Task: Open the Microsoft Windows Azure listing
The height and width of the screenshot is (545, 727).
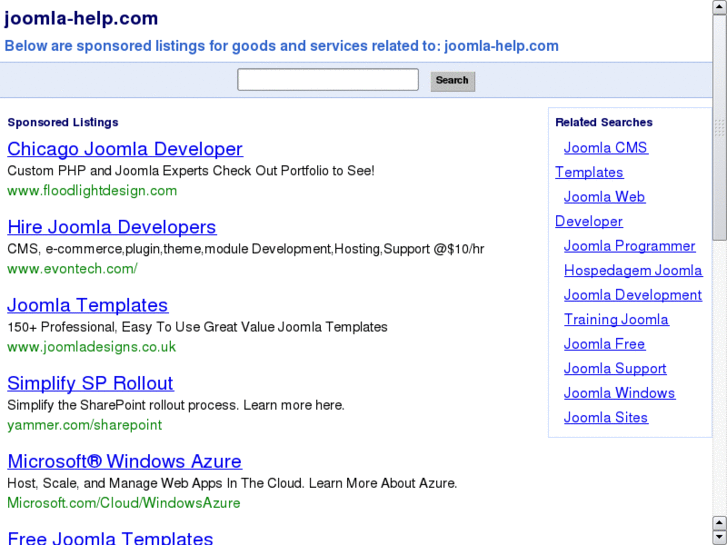Action: tap(125, 462)
